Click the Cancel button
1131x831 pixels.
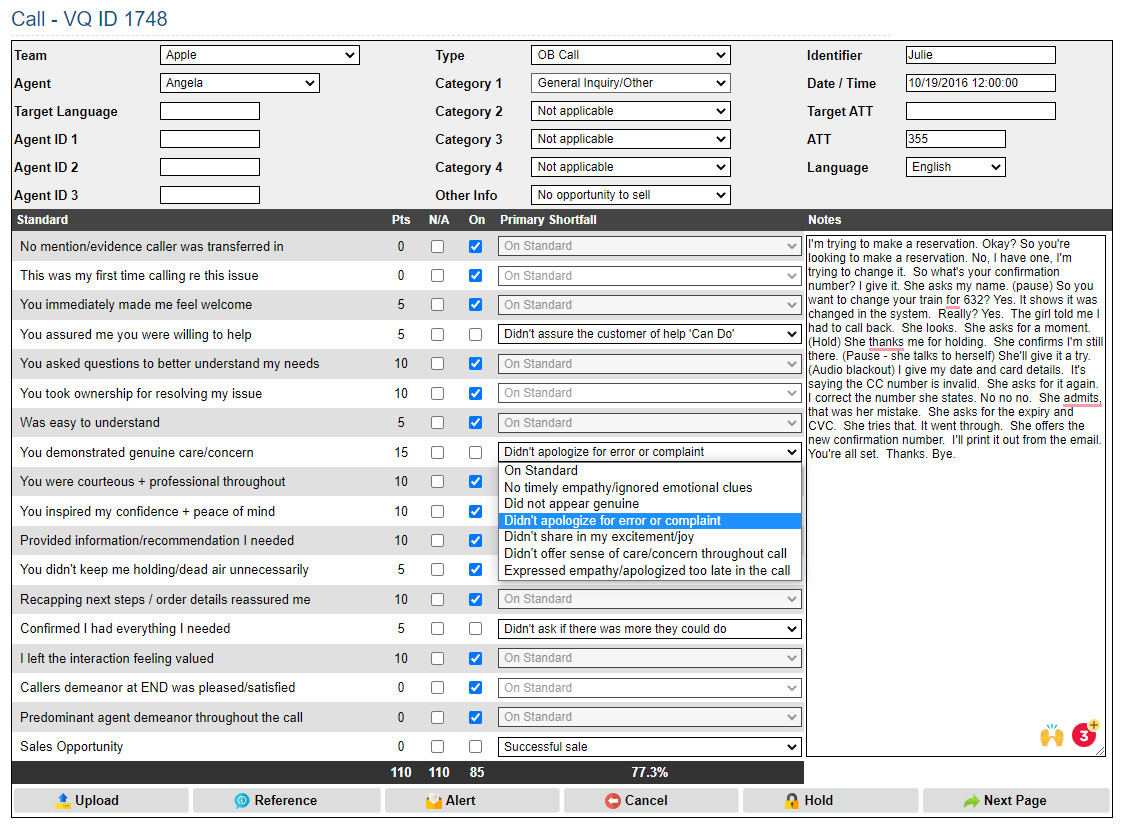pyautogui.click(x=651, y=800)
